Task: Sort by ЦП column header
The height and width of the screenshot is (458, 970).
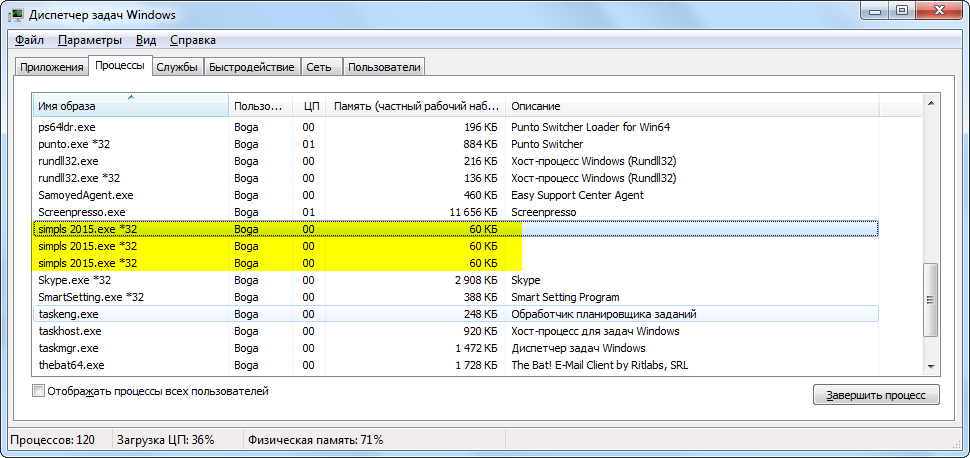Action: (x=310, y=106)
